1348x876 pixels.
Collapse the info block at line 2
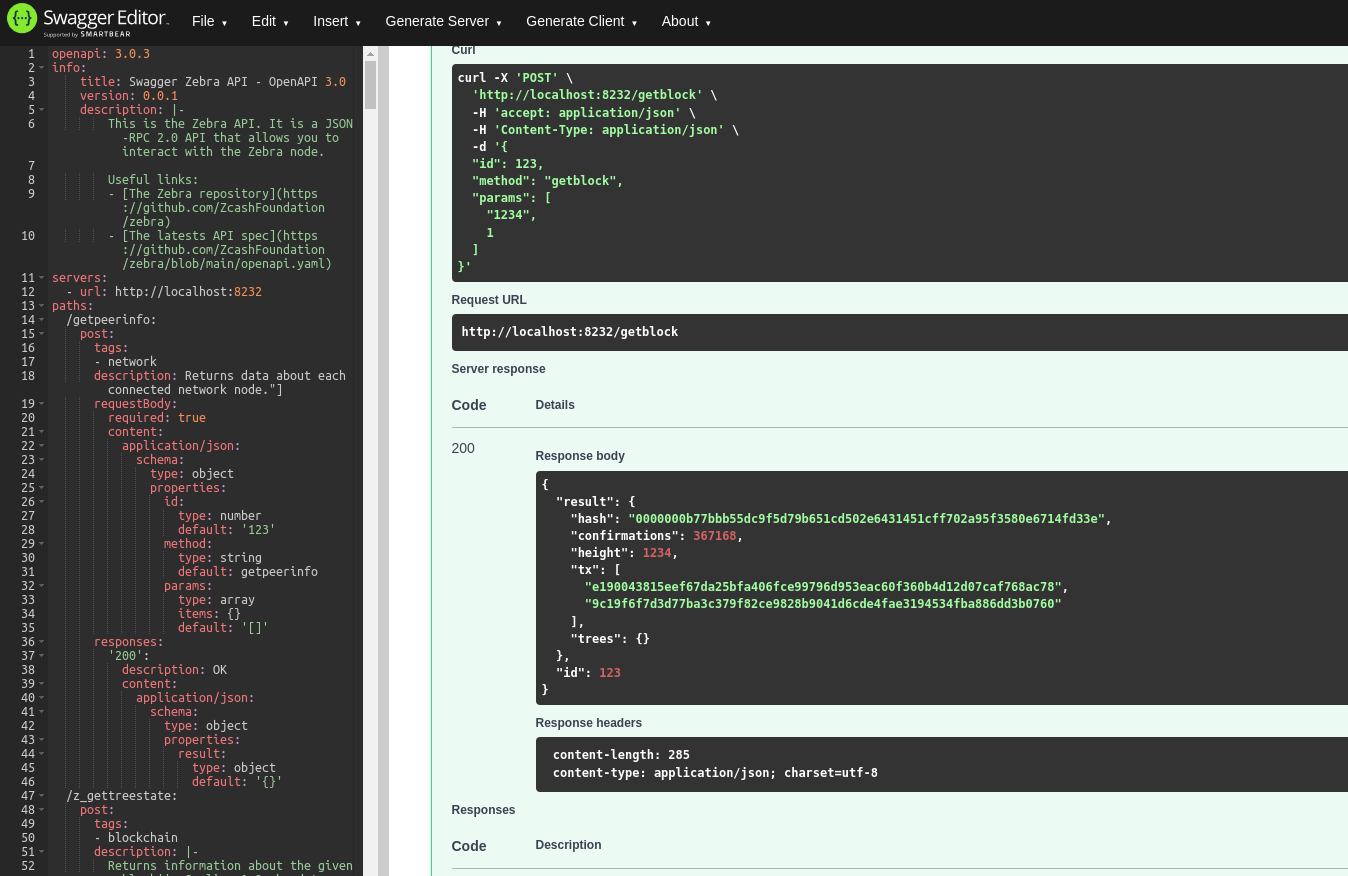click(x=42, y=68)
